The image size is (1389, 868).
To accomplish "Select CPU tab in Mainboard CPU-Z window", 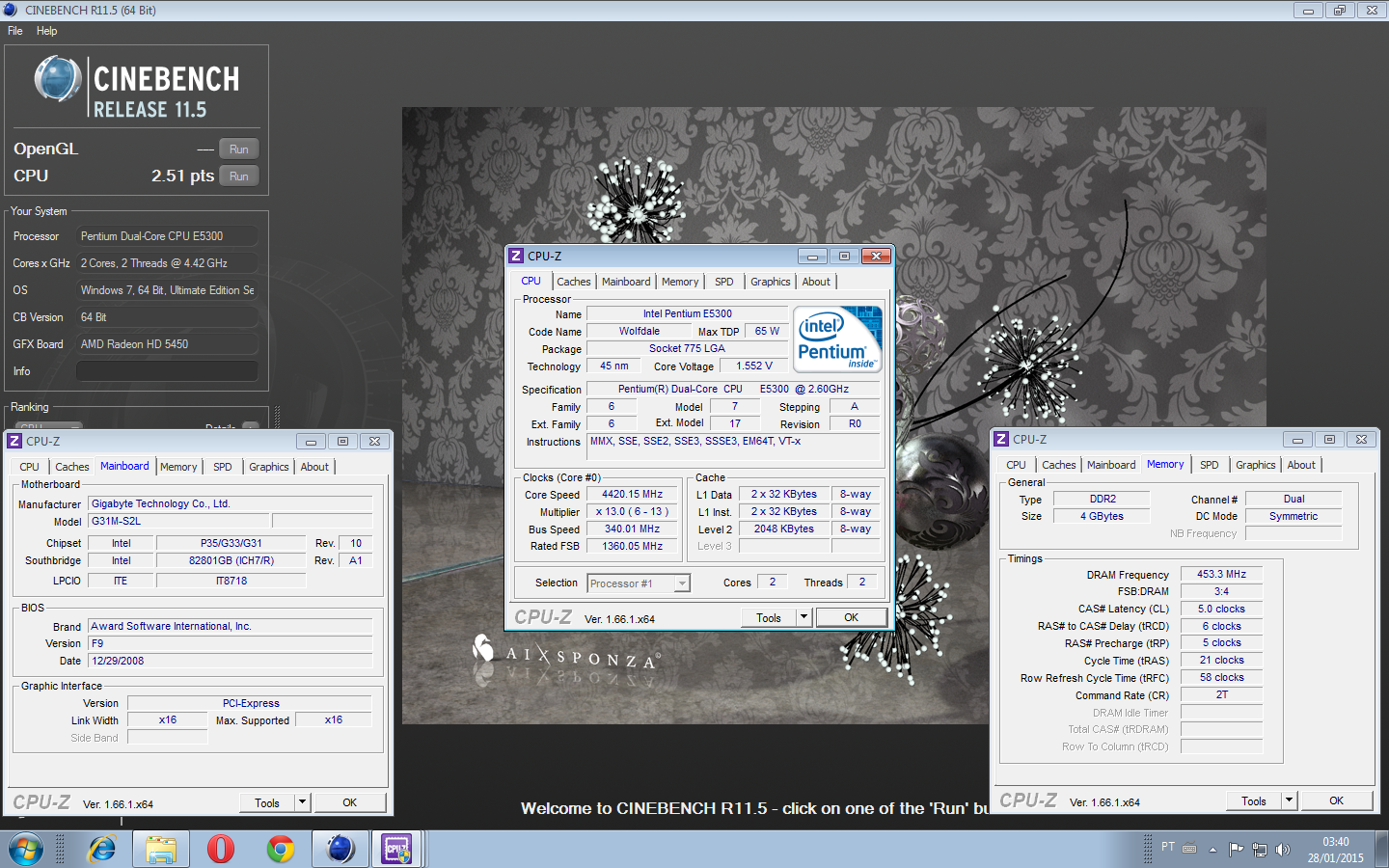I will click(29, 467).
